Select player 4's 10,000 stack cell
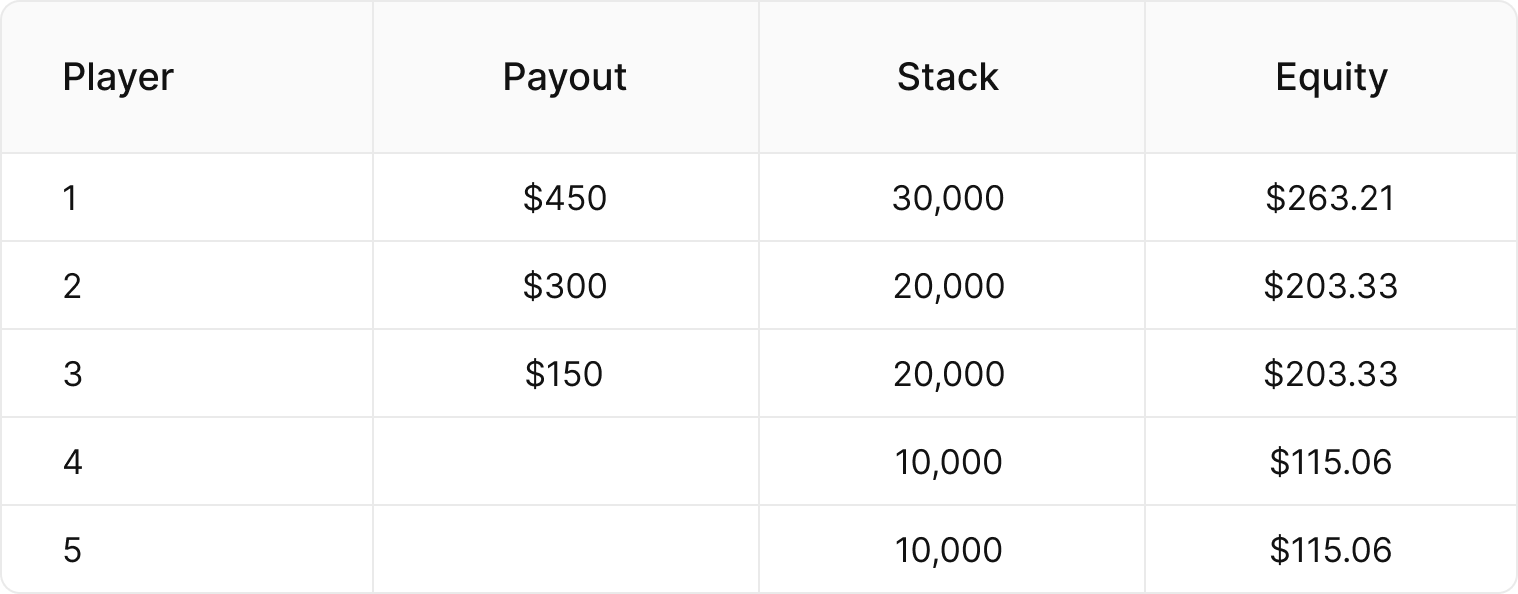Screen dimensions: 1518x594 pyautogui.click(x=948, y=462)
